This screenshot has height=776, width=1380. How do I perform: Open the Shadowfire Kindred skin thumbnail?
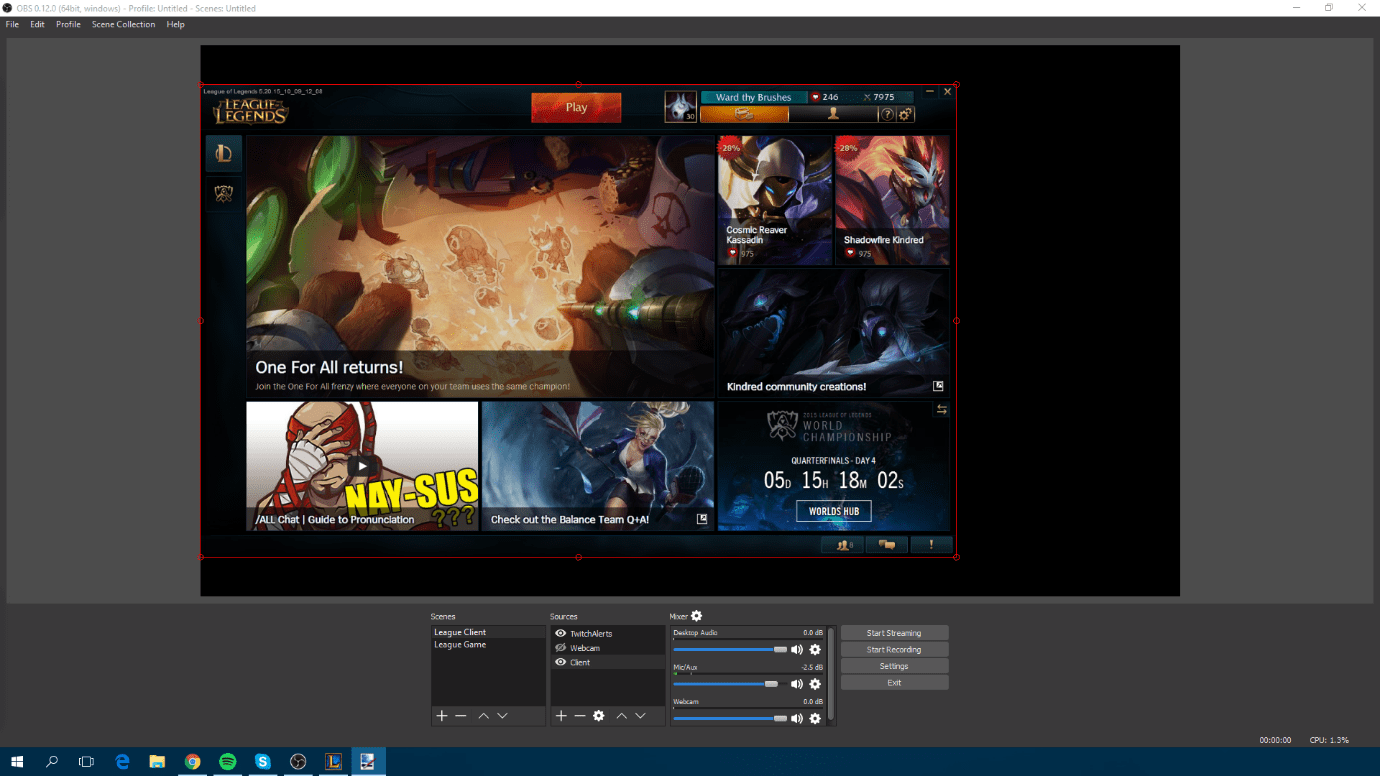click(892, 200)
